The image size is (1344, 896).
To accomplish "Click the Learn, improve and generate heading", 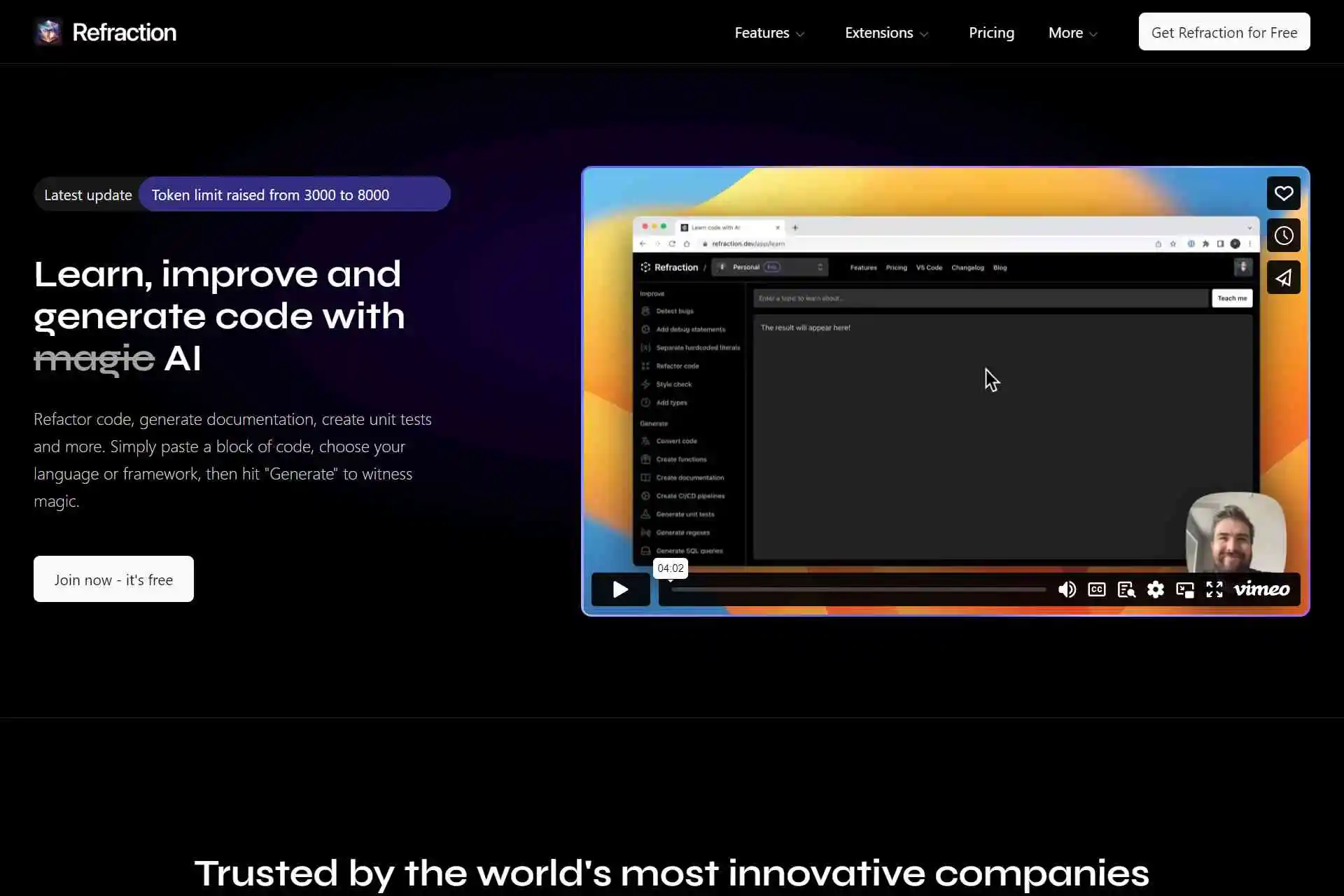I will (219, 316).
